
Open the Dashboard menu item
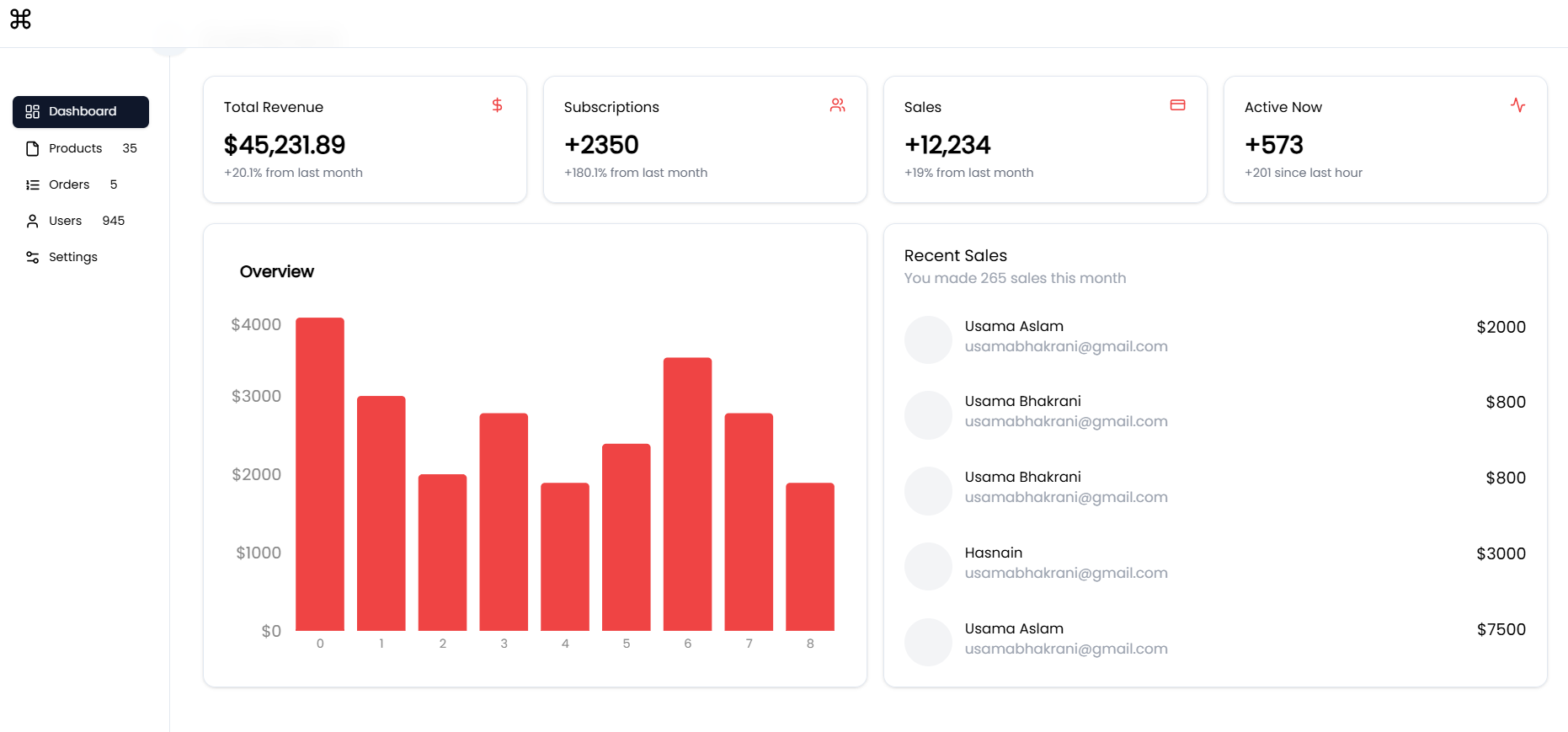81,112
